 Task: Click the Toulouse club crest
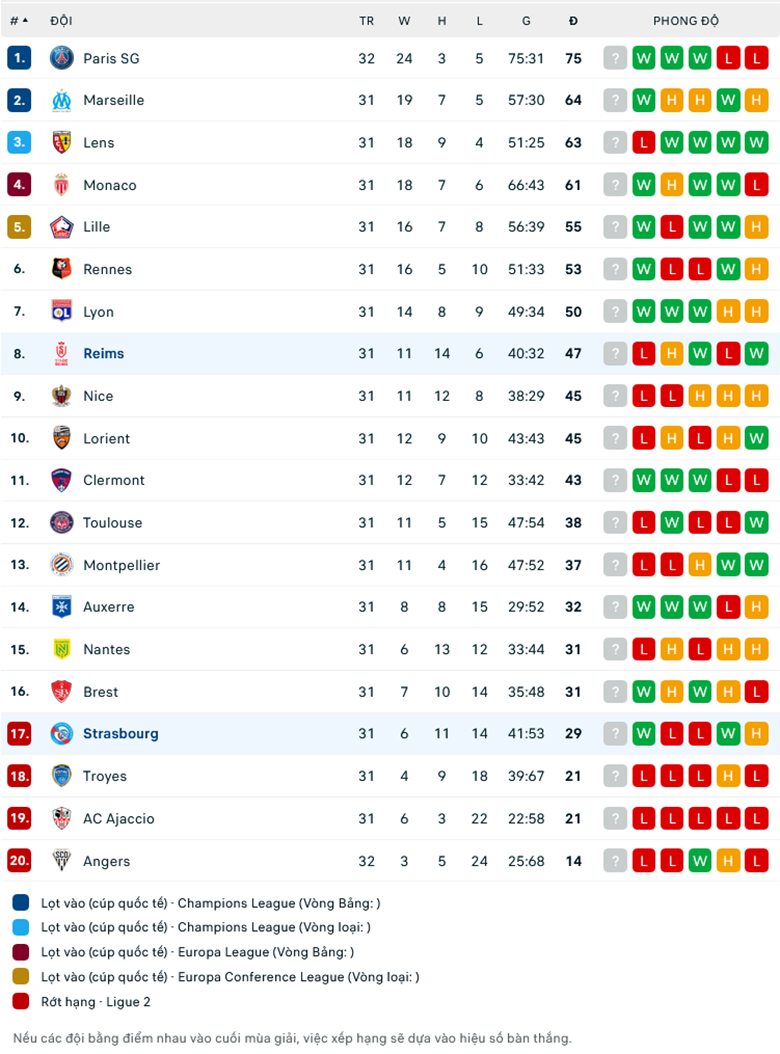62,522
